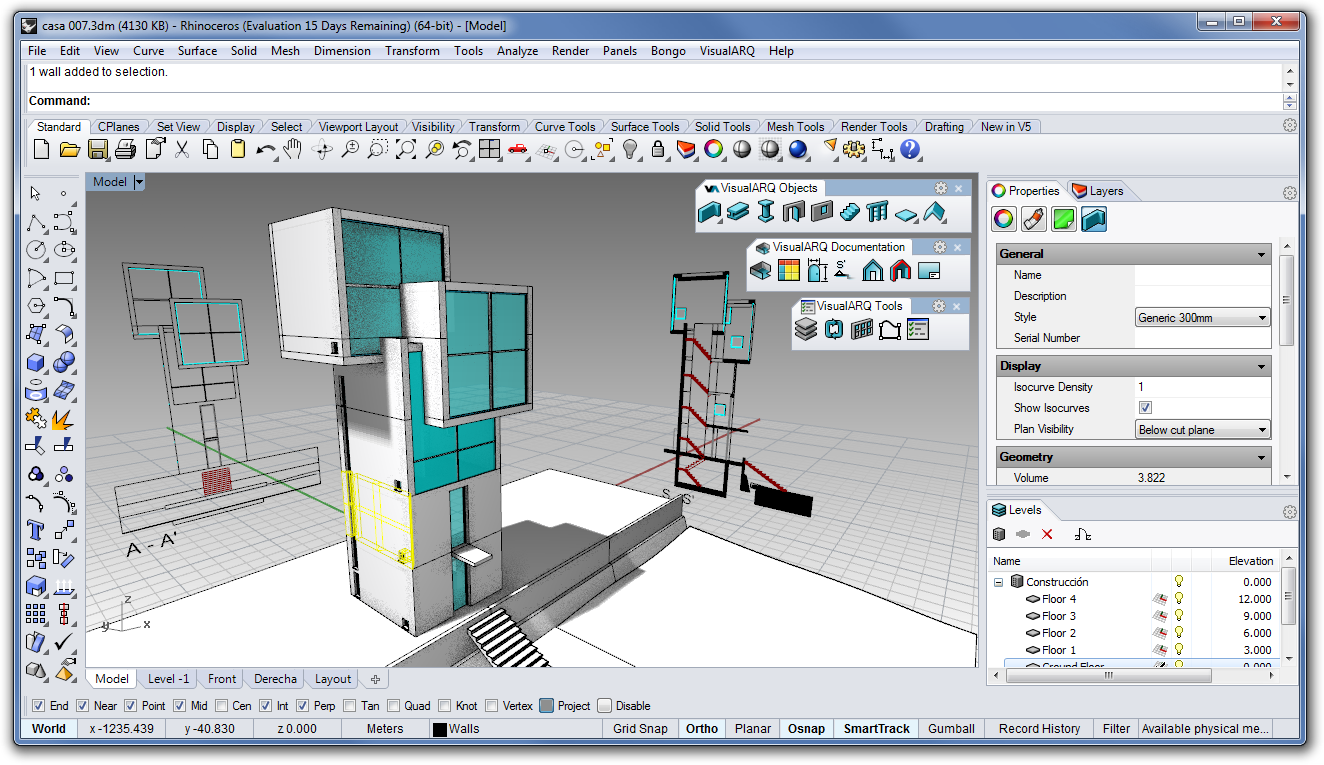Click the VisualARQ Documentation table grid icon
1324x765 pixels.
click(789, 270)
